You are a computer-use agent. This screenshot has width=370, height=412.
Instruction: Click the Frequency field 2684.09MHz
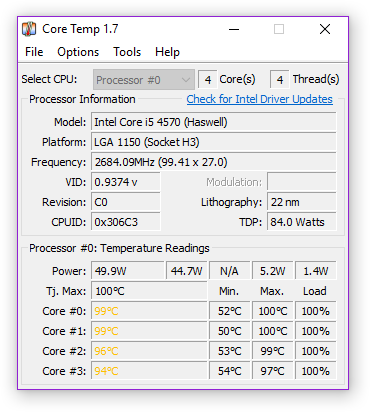coord(214,162)
